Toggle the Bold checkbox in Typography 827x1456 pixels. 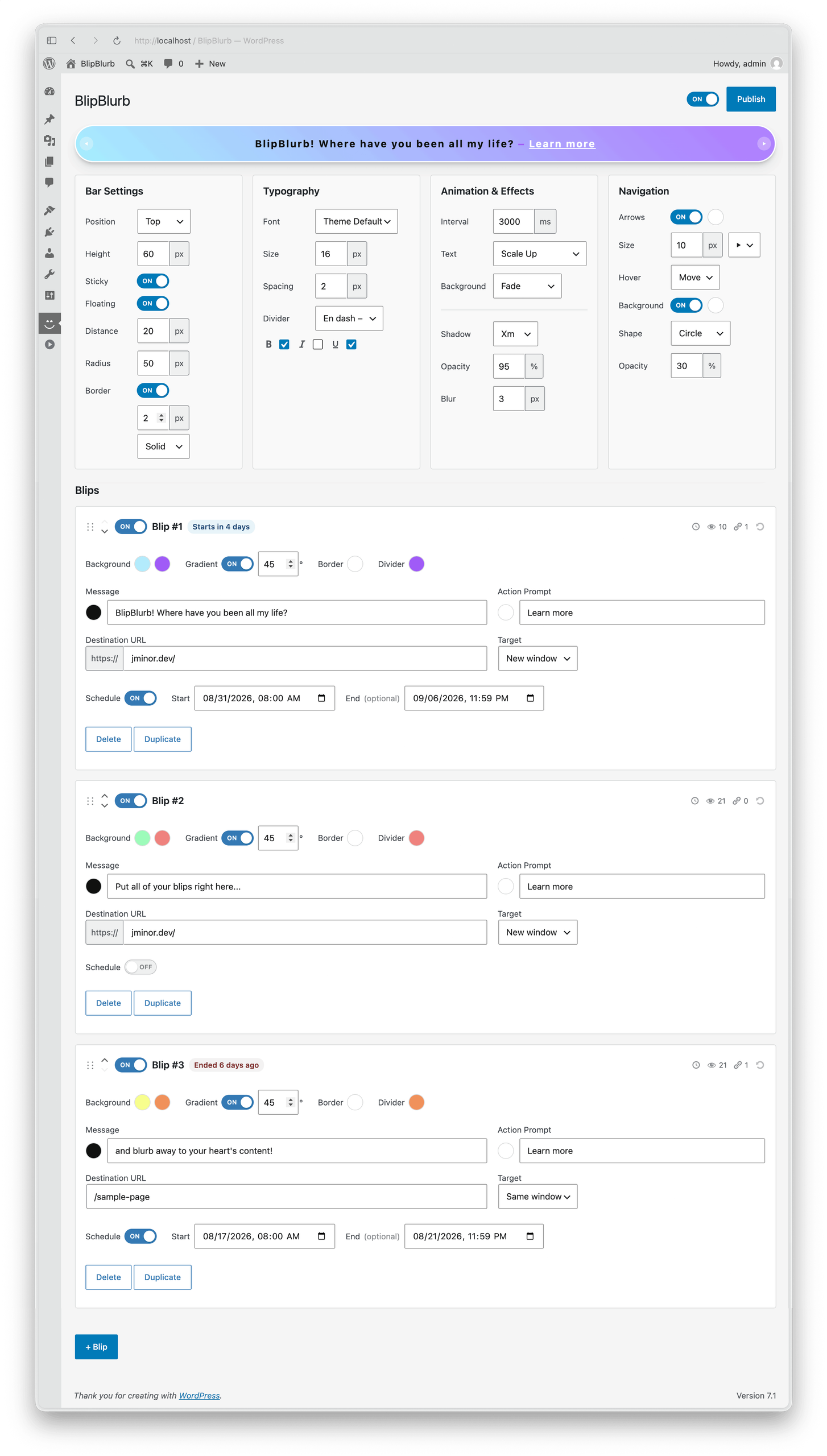tap(284, 345)
